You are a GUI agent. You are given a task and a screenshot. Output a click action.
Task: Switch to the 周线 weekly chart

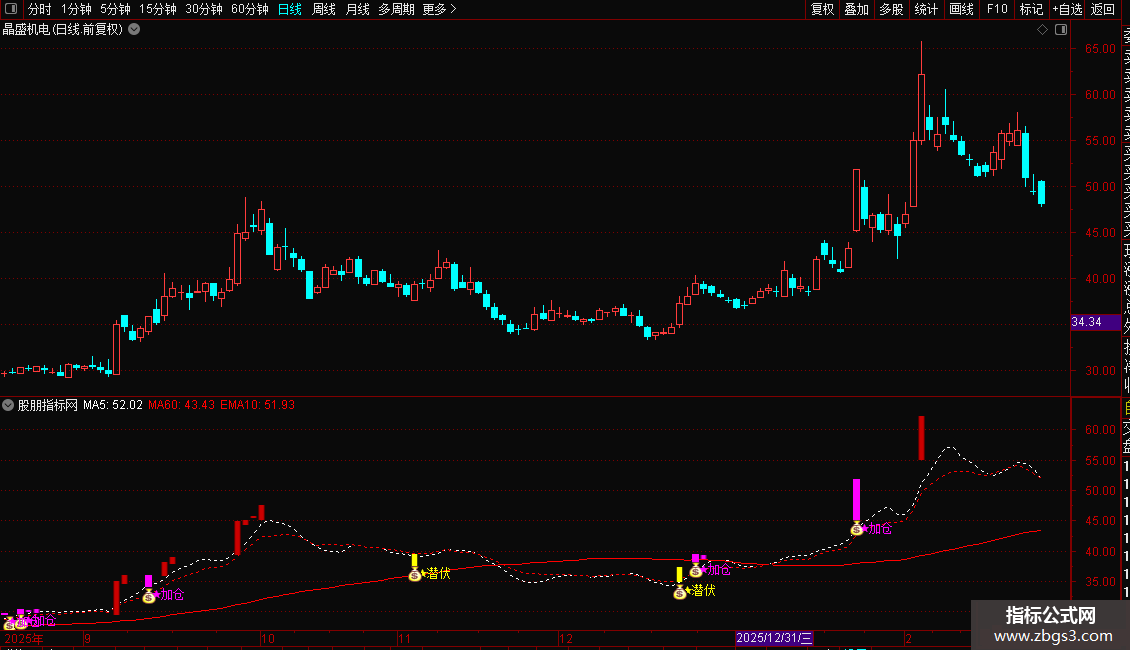324,9
